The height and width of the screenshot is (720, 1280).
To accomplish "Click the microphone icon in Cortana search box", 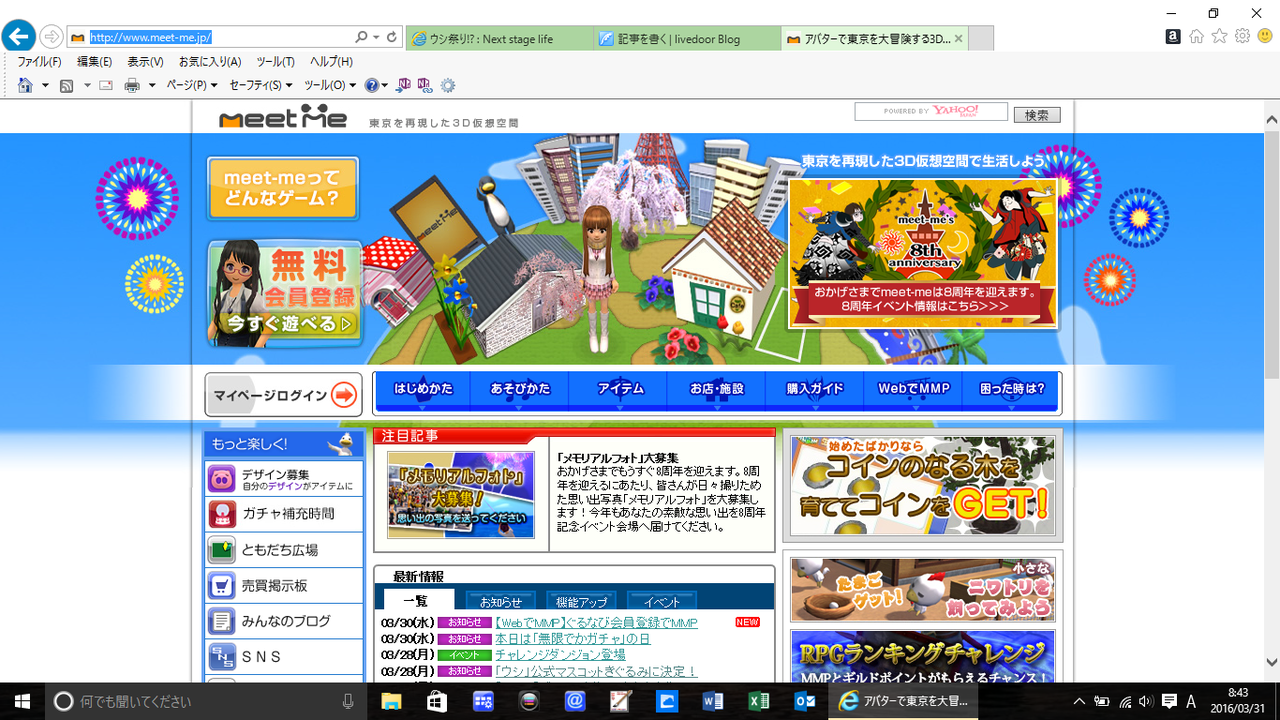I will [x=348, y=702].
